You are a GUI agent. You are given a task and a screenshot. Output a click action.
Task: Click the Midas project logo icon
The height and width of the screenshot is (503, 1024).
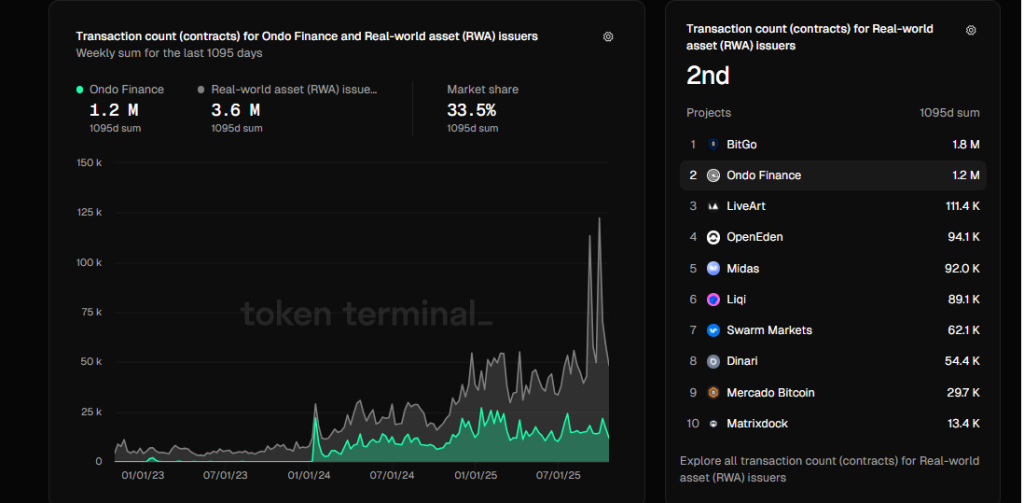(713, 269)
